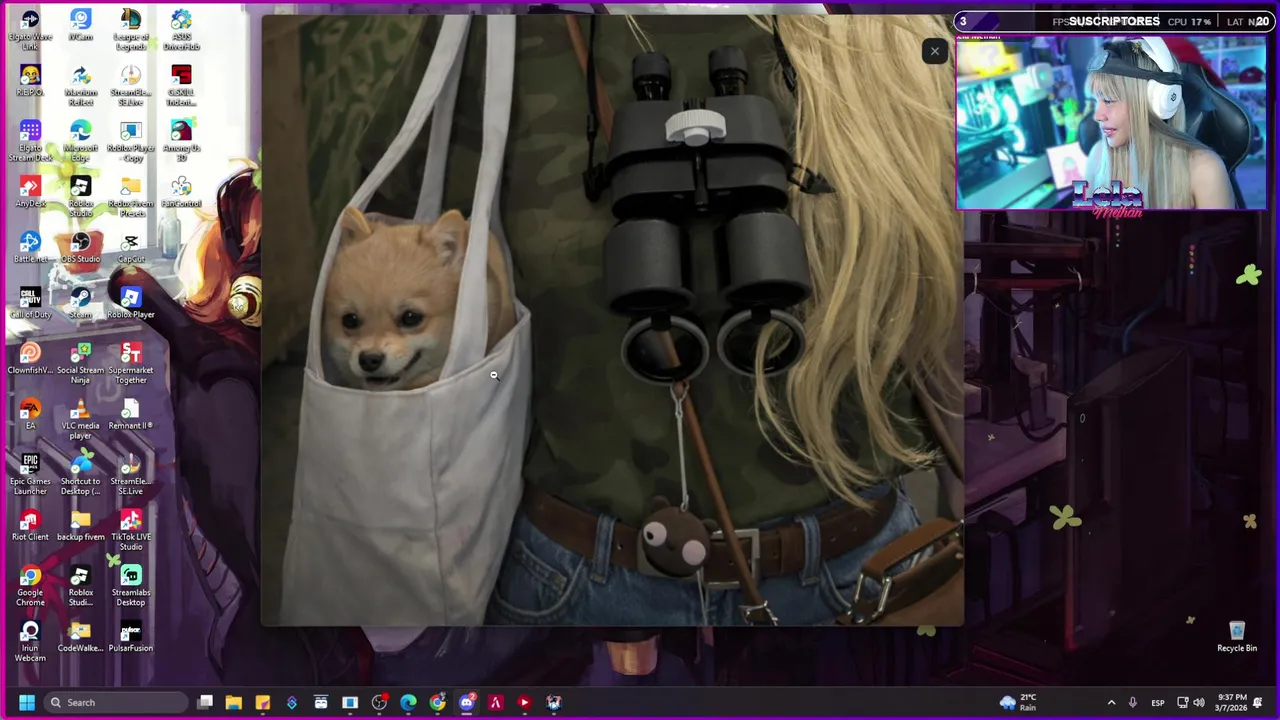Open the ClownfishVoice desktop shortcut
The height and width of the screenshot is (720, 1280).
pyautogui.click(x=30, y=359)
